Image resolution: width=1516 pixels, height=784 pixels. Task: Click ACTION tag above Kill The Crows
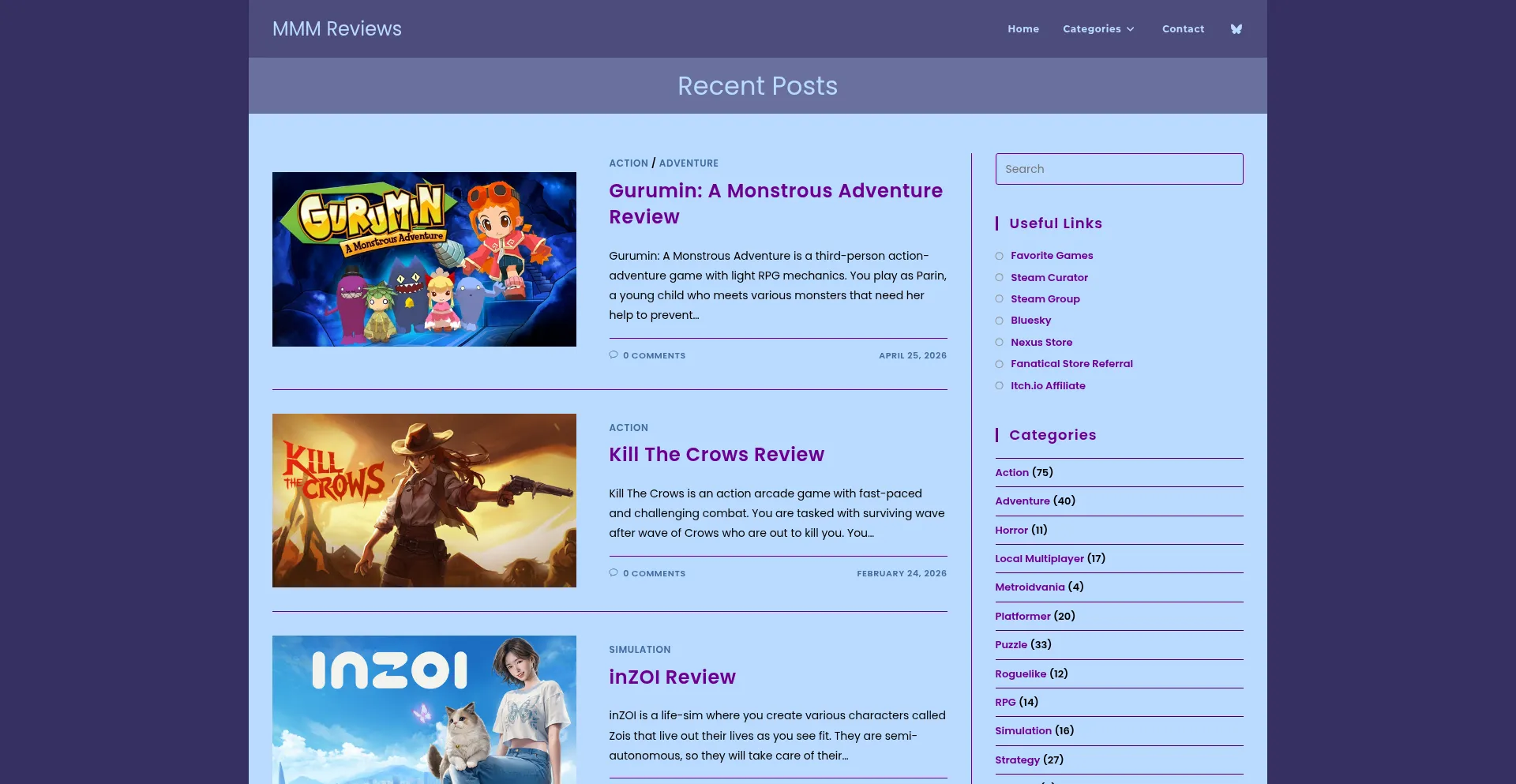[x=629, y=427]
